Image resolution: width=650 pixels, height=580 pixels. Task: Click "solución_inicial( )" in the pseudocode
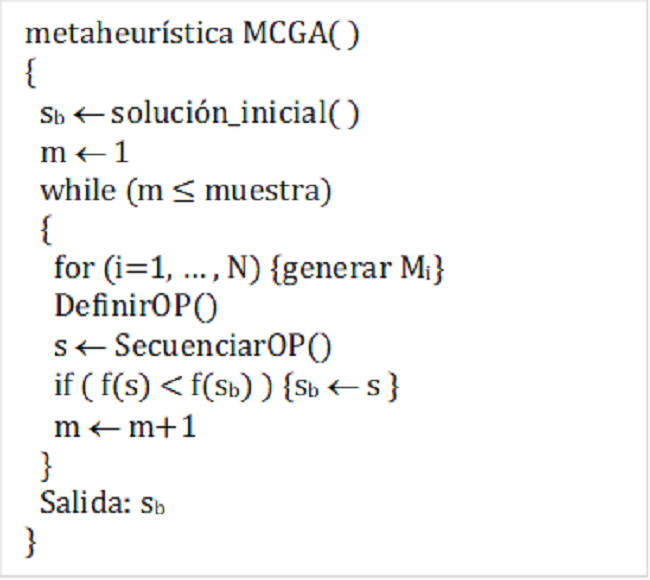pyautogui.click(x=235, y=113)
